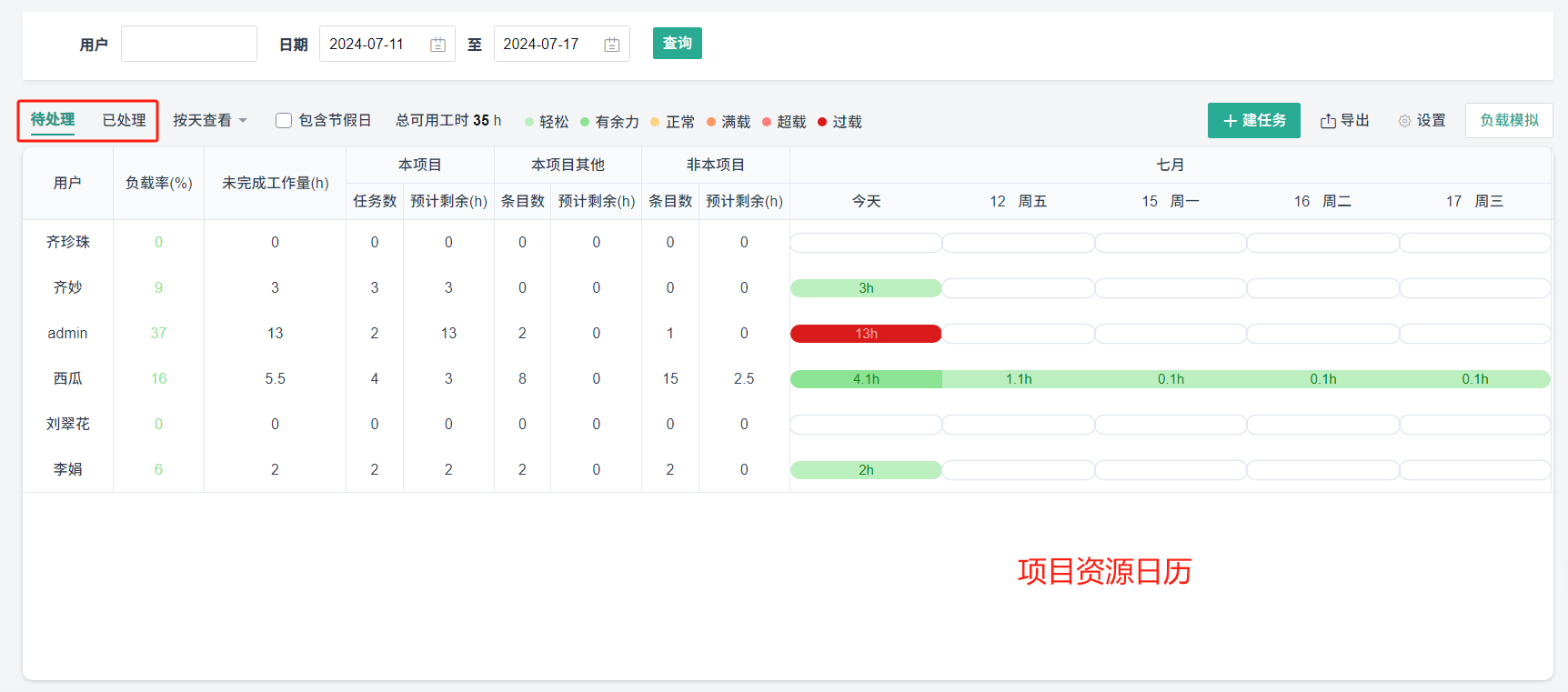Switch to the 待处理 tab
This screenshot has height=692, width=1568.
click(53, 120)
